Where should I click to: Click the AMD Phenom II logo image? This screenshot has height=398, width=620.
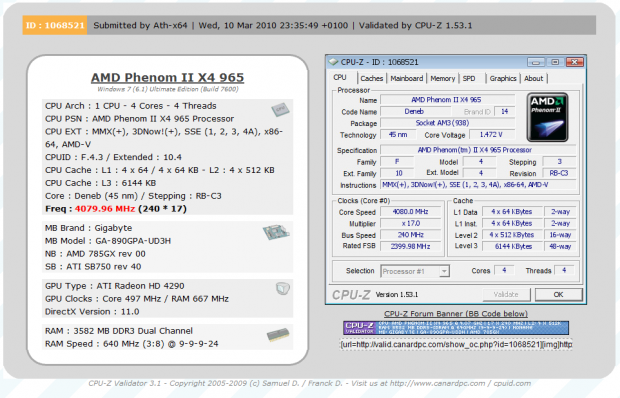coord(548,117)
